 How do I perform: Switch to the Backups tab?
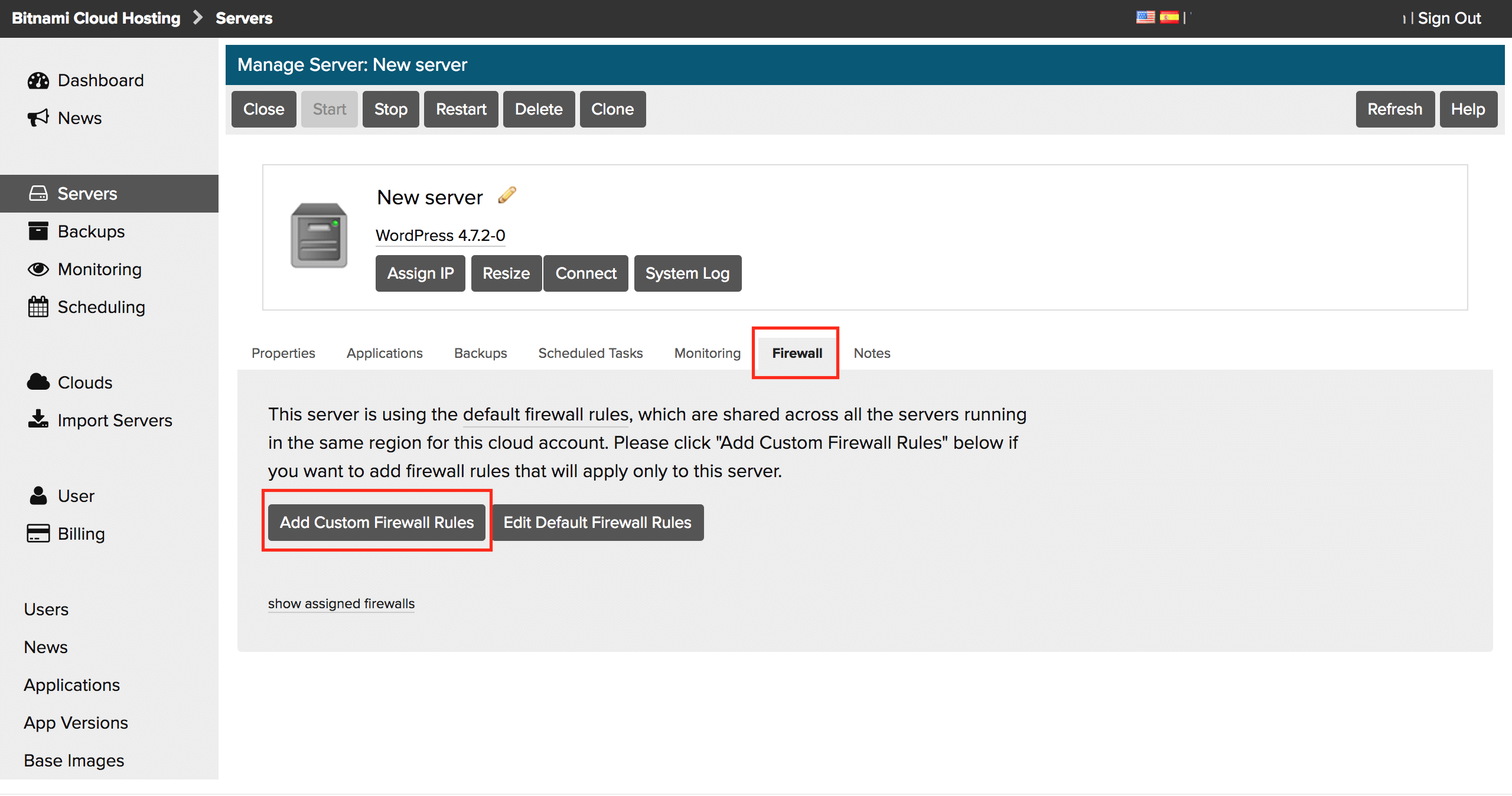coord(481,353)
